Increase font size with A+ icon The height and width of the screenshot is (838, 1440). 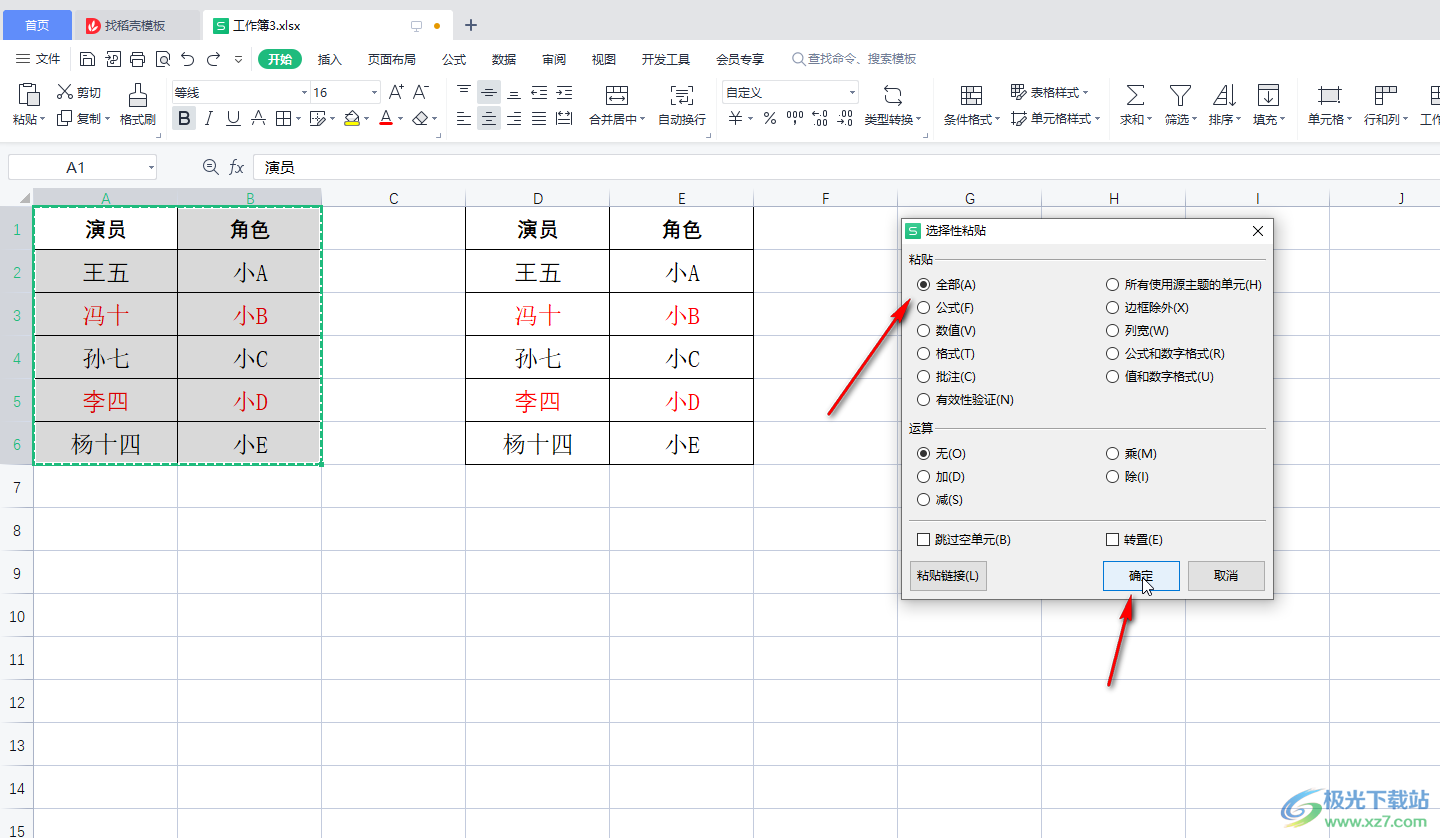point(396,92)
